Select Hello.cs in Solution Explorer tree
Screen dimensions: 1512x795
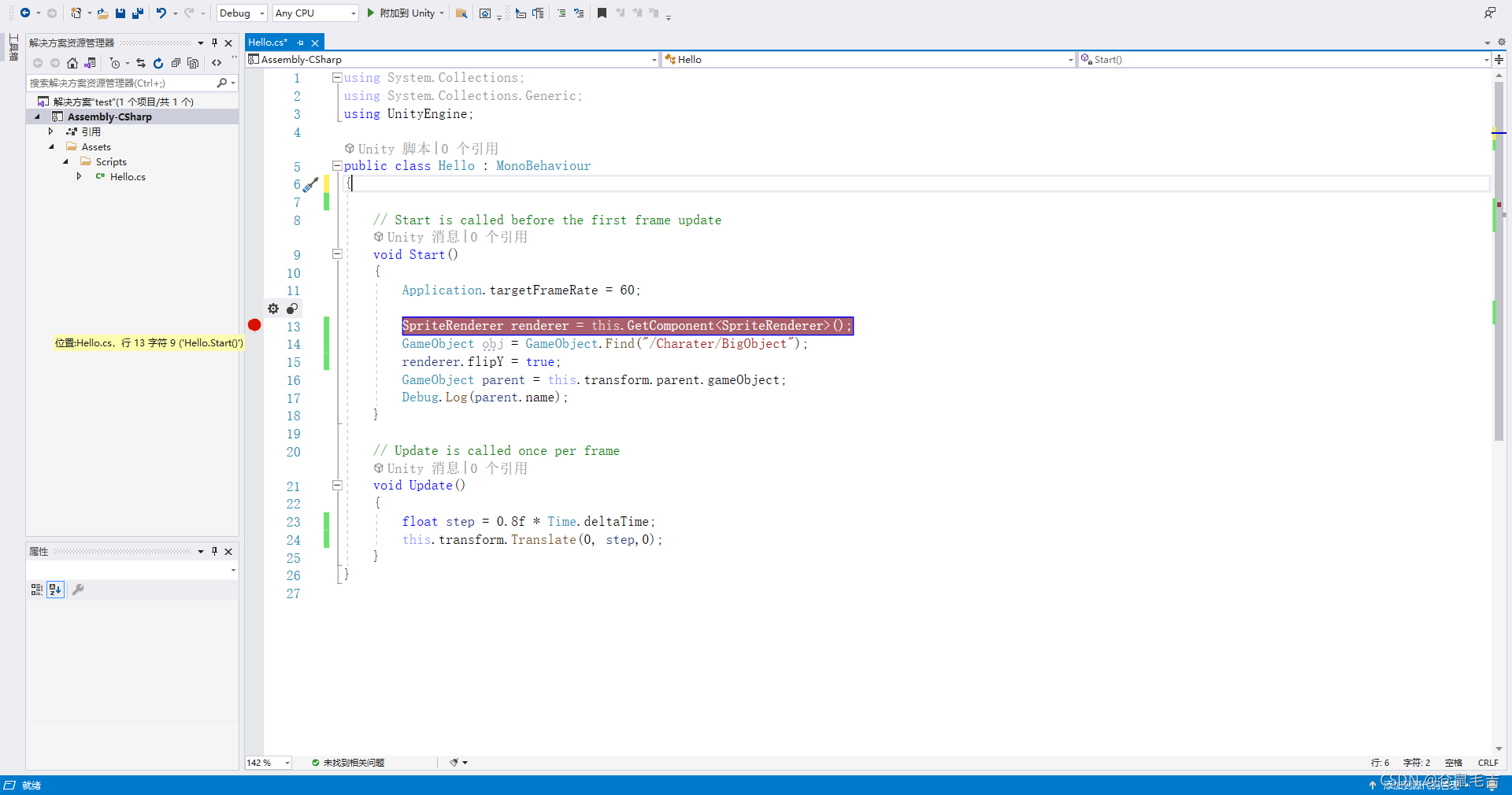[x=128, y=176]
